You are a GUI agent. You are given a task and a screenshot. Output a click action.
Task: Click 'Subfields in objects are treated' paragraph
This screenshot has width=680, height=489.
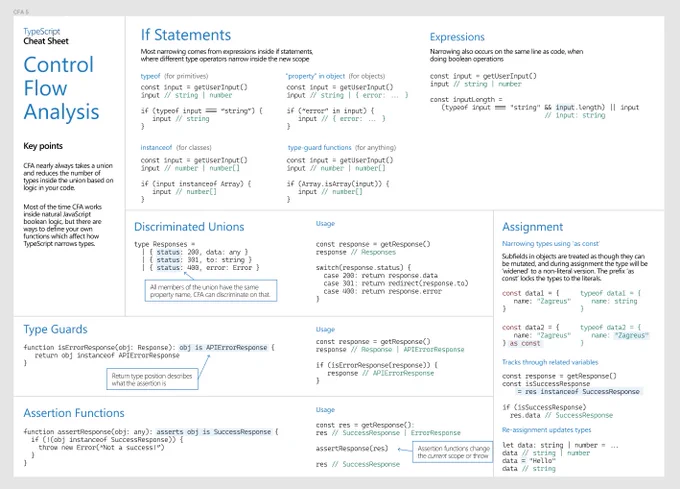[575, 267]
